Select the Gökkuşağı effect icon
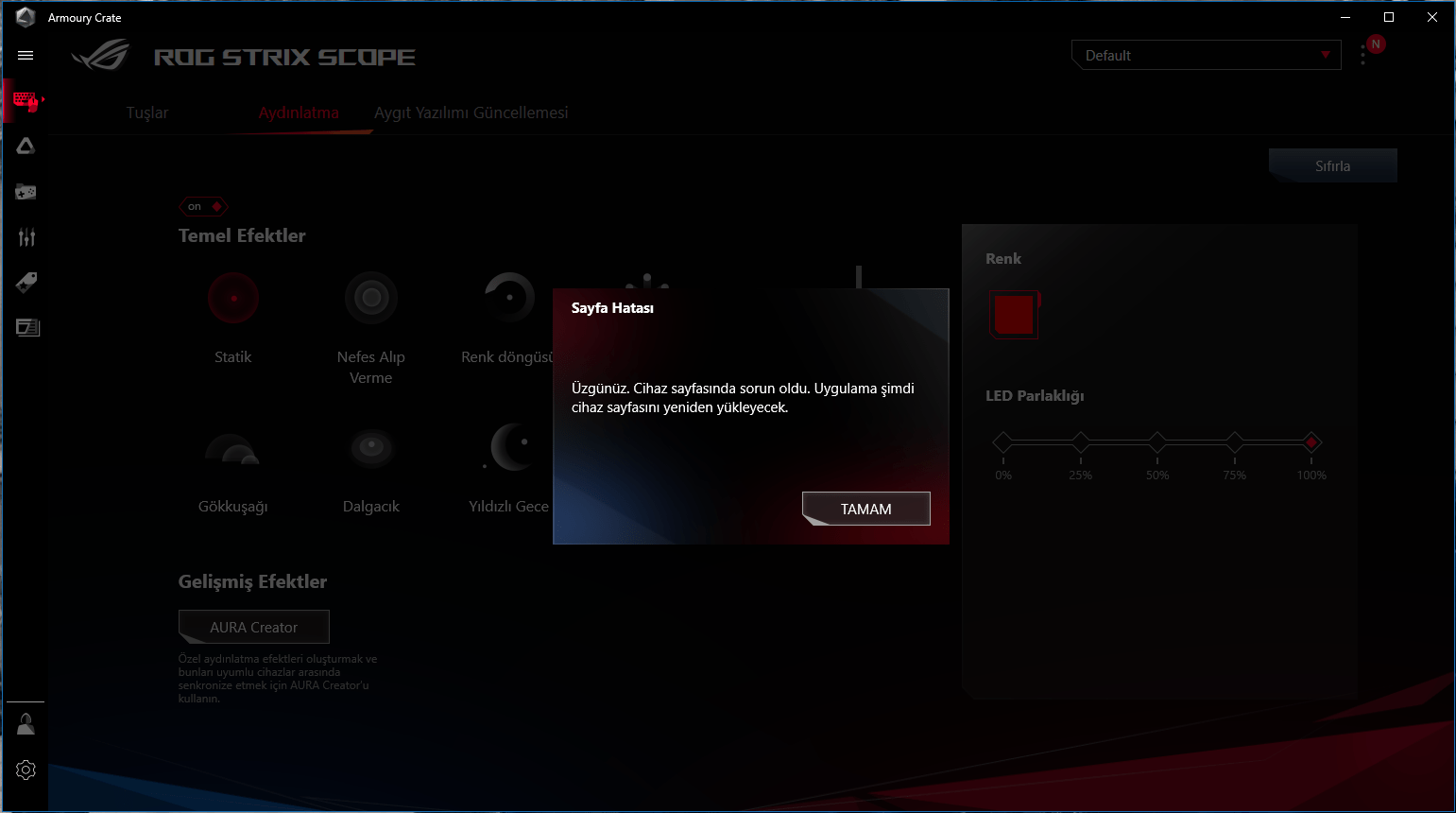1456x813 pixels. [233, 447]
